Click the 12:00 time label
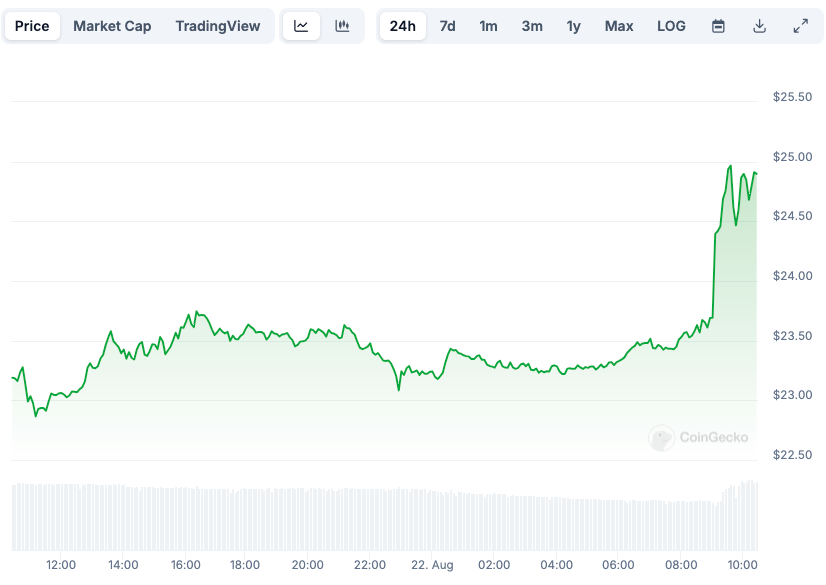This screenshot has width=826, height=585. point(61,565)
